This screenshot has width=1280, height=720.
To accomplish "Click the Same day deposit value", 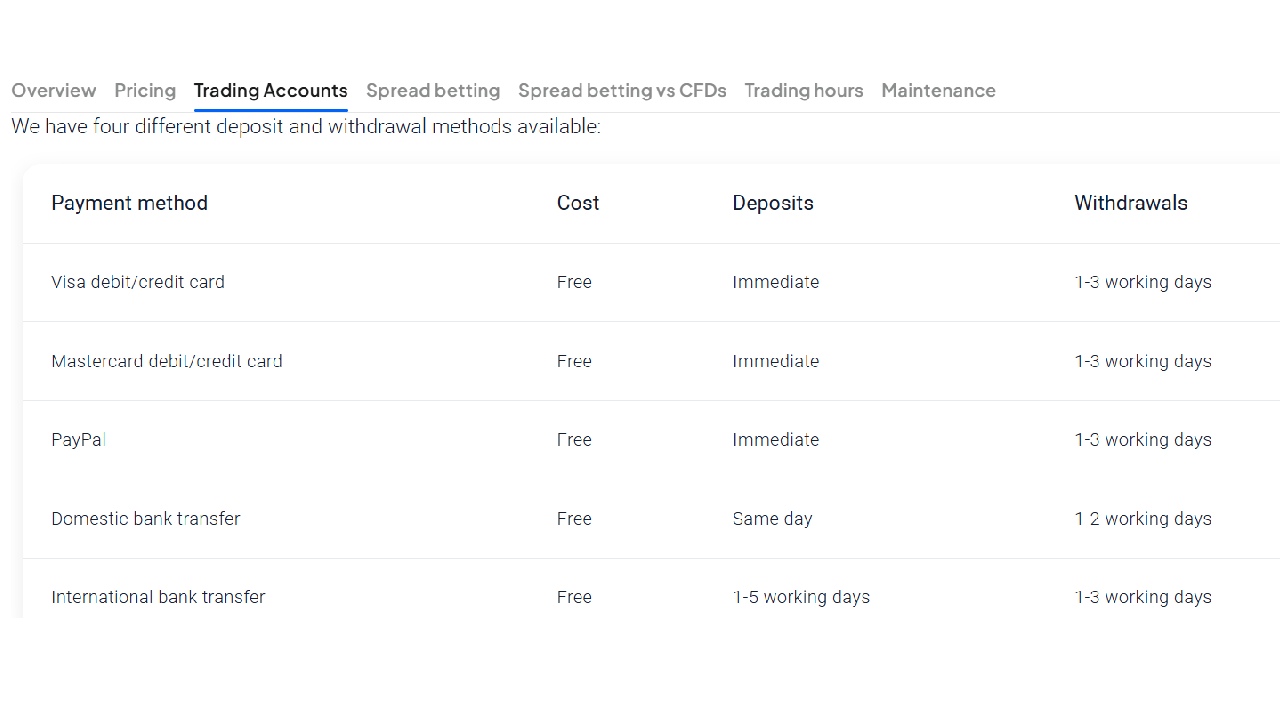I will (772, 519).
